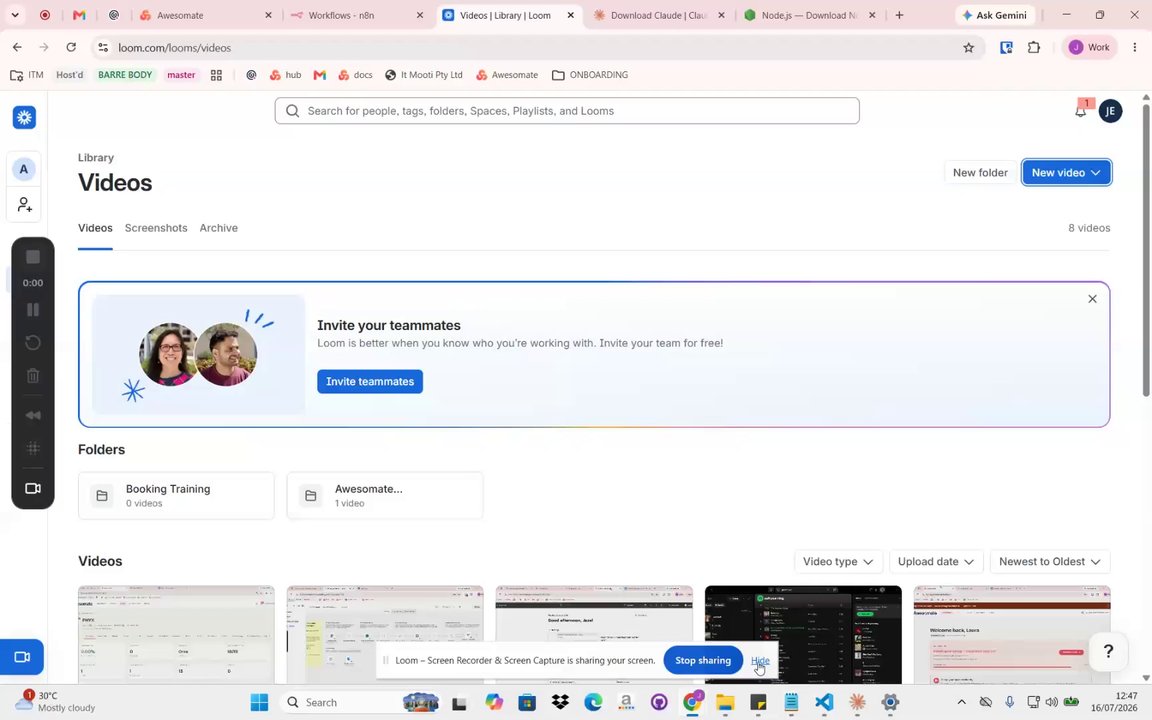Screen dimensions: 1152x720
Task: Toggle camera in the recording control bar
Action: (33, 488)
